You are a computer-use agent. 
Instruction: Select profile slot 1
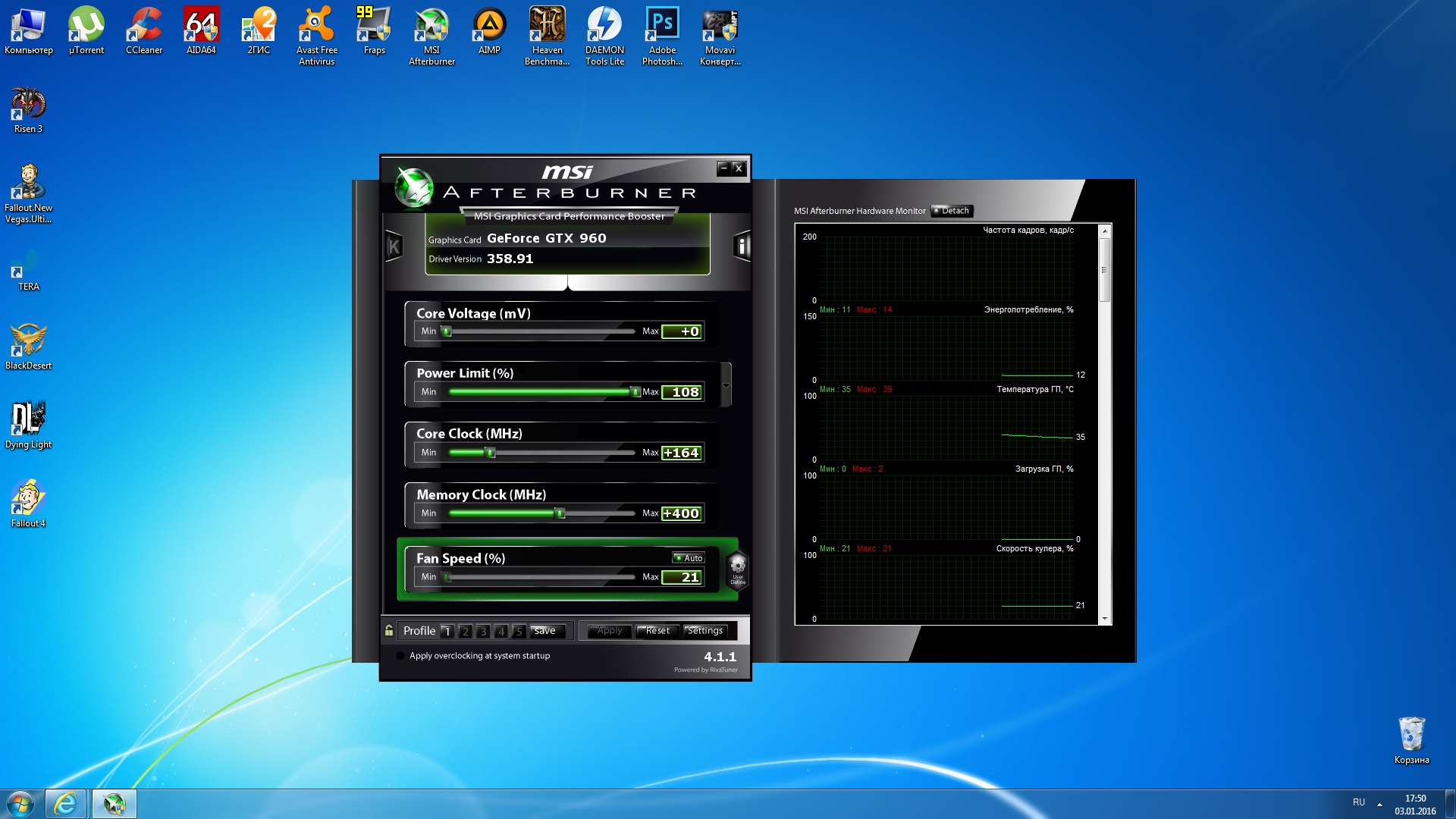tap(447, 631)
